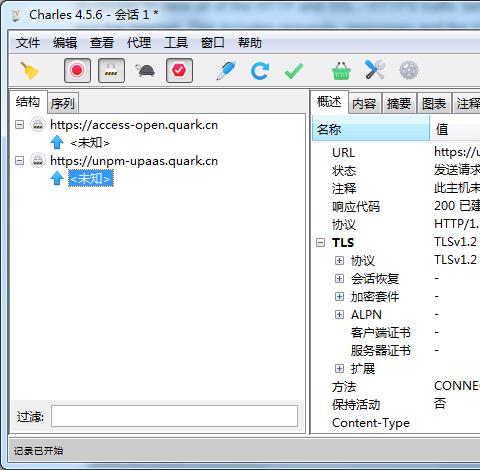
Task: Click upload arrow under access-open.quark.cn
Action: click(x=57, y=142)
